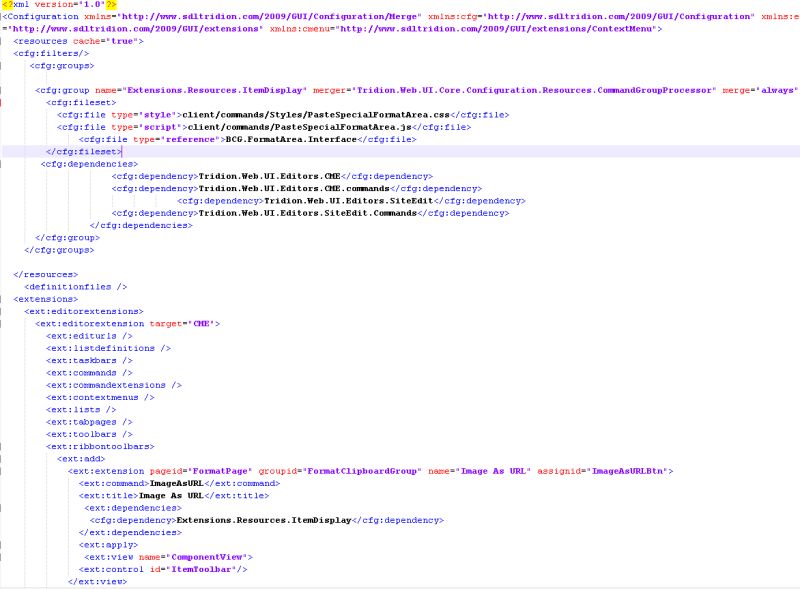This screenshot has width=800, height=589.
Task: Click the ext:tabpages tag
Action: [89, 422]
